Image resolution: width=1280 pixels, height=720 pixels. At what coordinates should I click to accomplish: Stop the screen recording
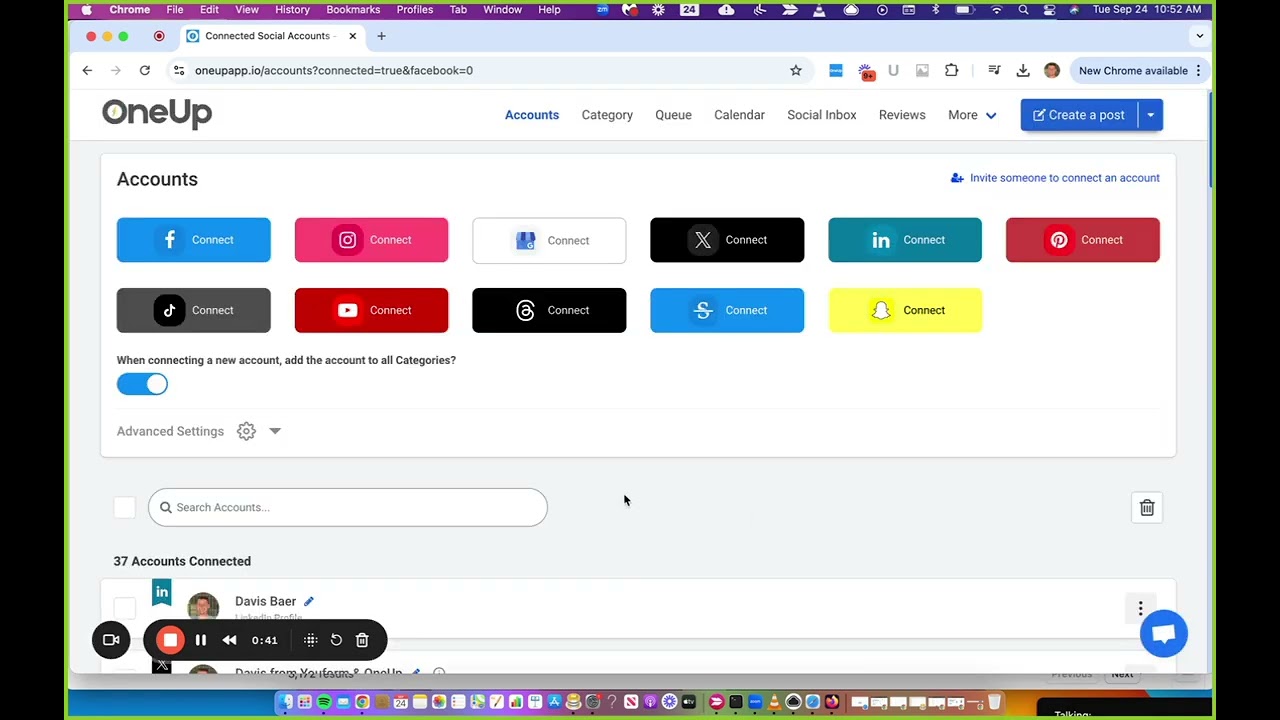point(170,640)
